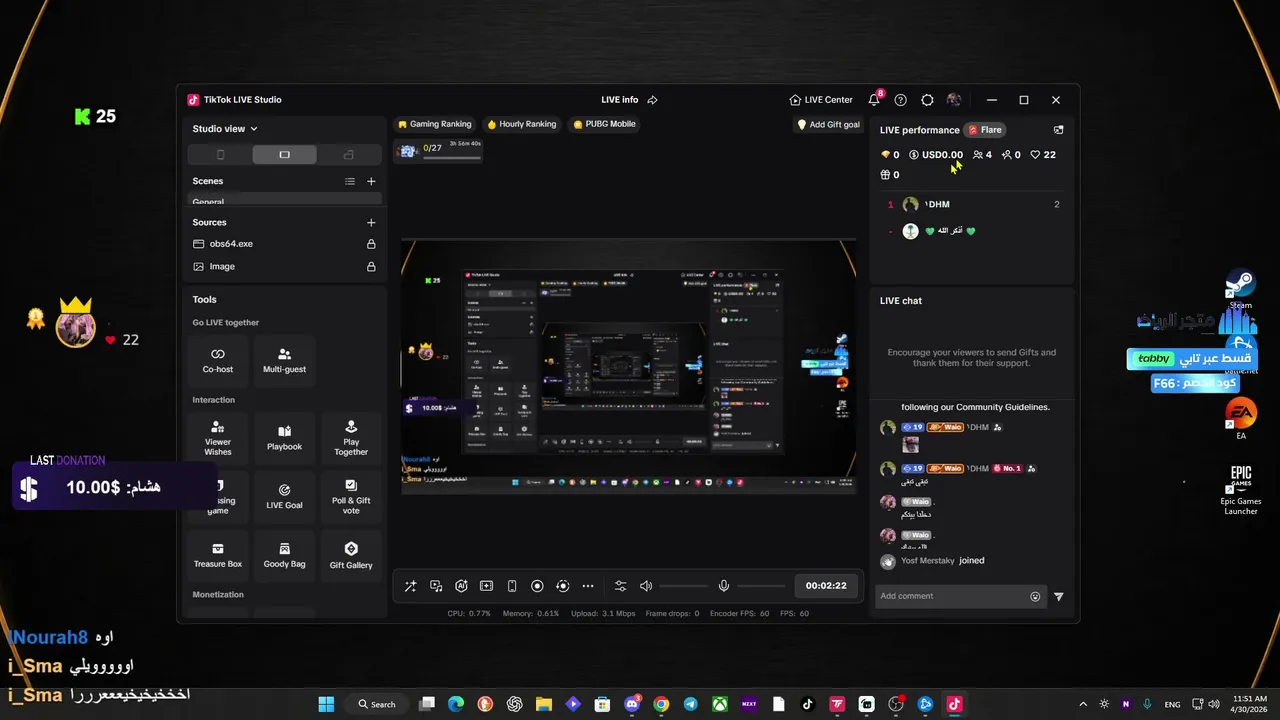Select the dual layout view button
This screenshot has height=720, width=1280.
coord(348,155)
